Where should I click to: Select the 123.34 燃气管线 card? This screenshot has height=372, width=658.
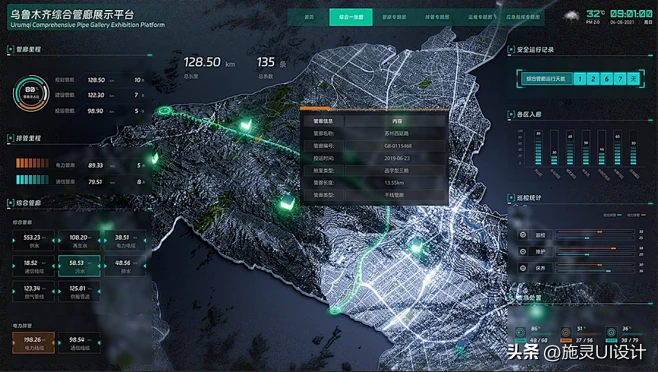pyautogui.click(x=34, y=291)
